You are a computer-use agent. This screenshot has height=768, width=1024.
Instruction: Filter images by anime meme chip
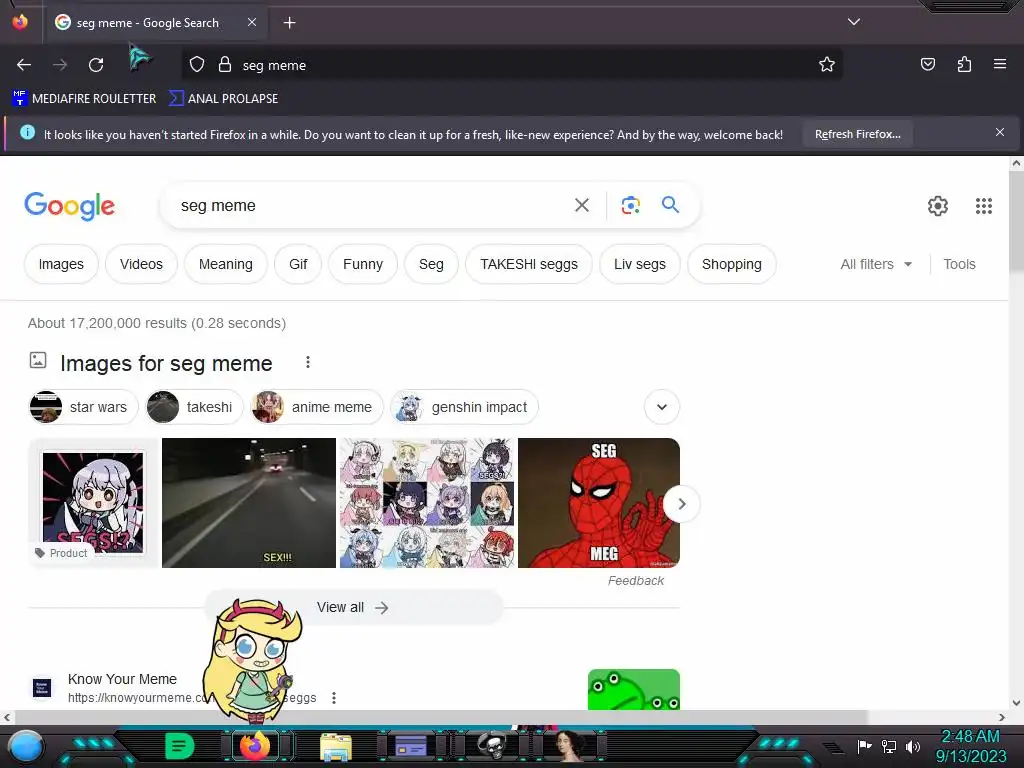(x=317, y=407)
